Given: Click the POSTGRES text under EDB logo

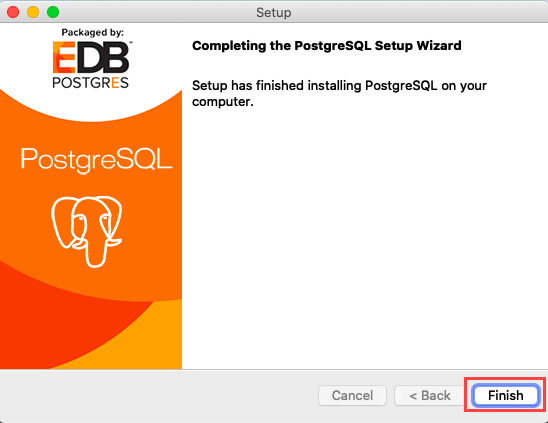Looking at the screenshot, I should pyautogui.click(x=91, y=83).
